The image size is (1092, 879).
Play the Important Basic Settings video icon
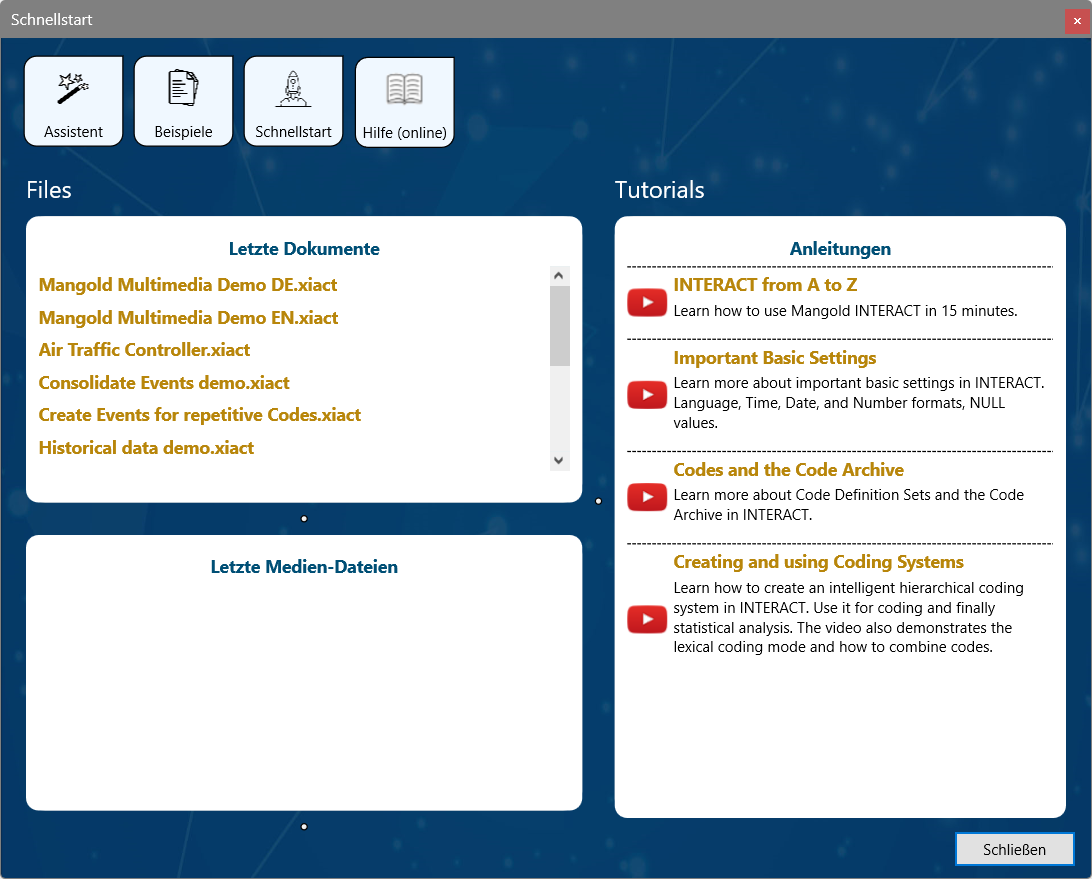coord(647,395)
